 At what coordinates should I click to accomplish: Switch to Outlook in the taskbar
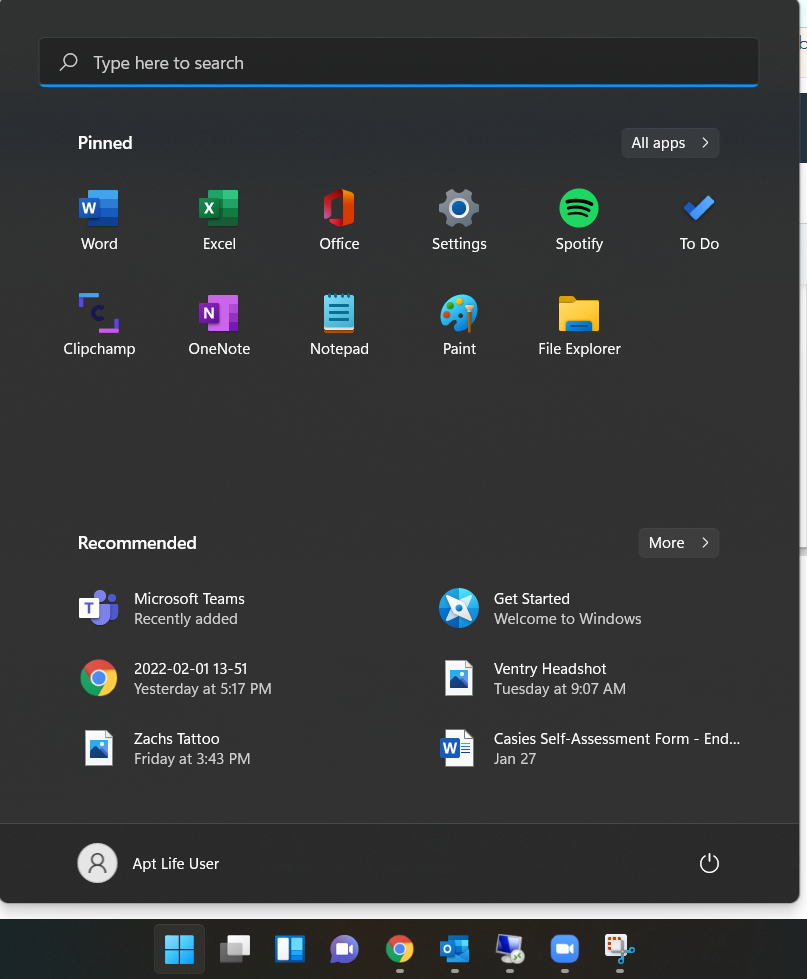pyautogui.click(x=454, y=949)
